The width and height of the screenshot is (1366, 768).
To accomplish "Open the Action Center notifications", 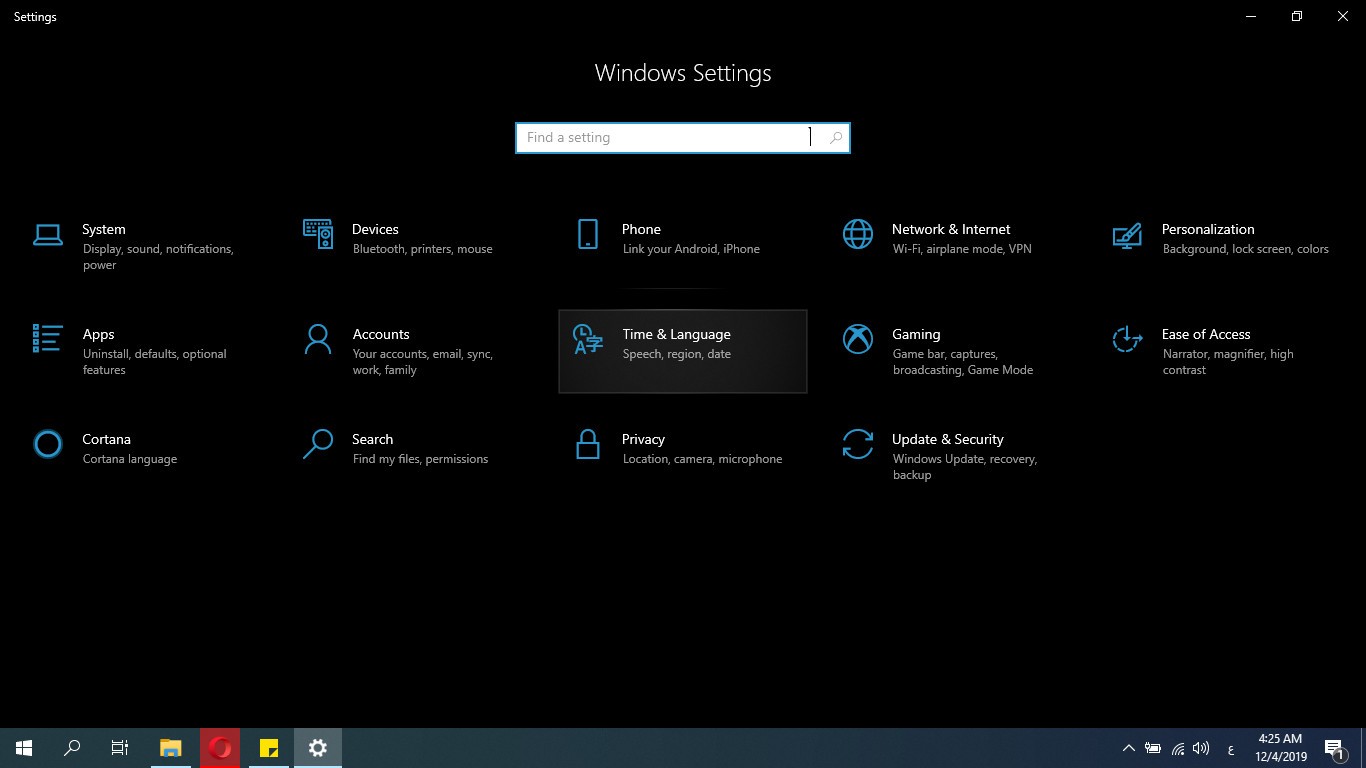I will click(x=1334, y=748).
